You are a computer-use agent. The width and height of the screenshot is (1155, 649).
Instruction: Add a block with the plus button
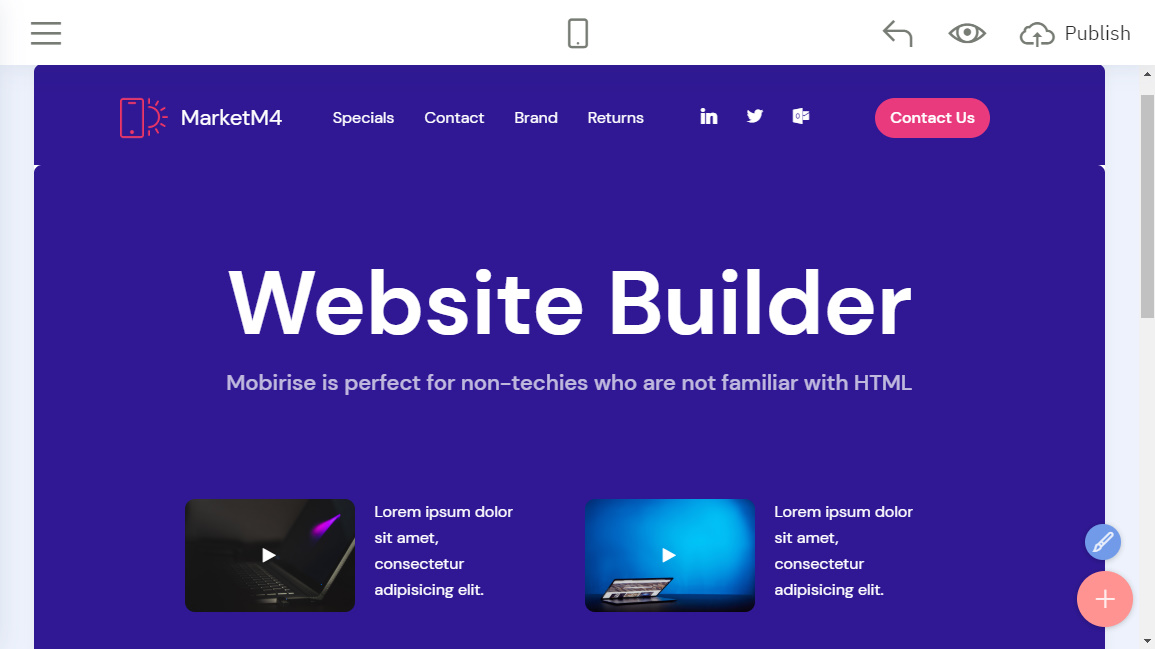1104,599
